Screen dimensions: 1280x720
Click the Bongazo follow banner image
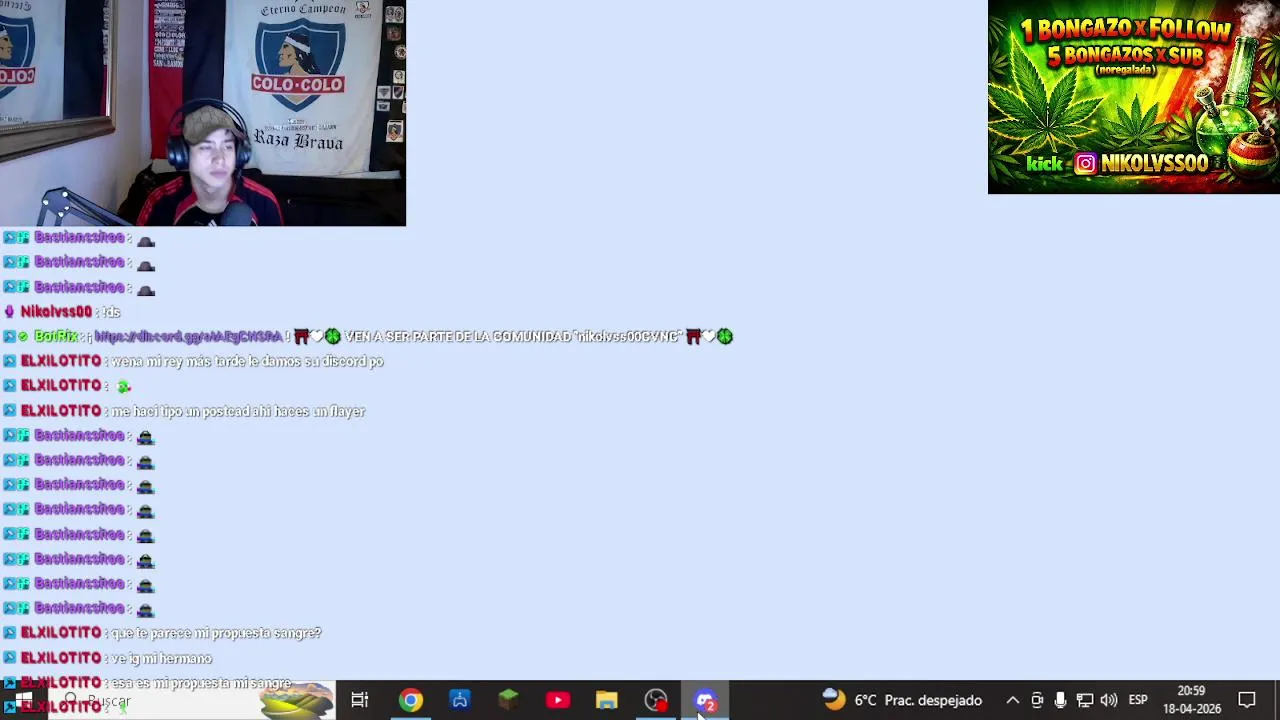click(1134, 97)
